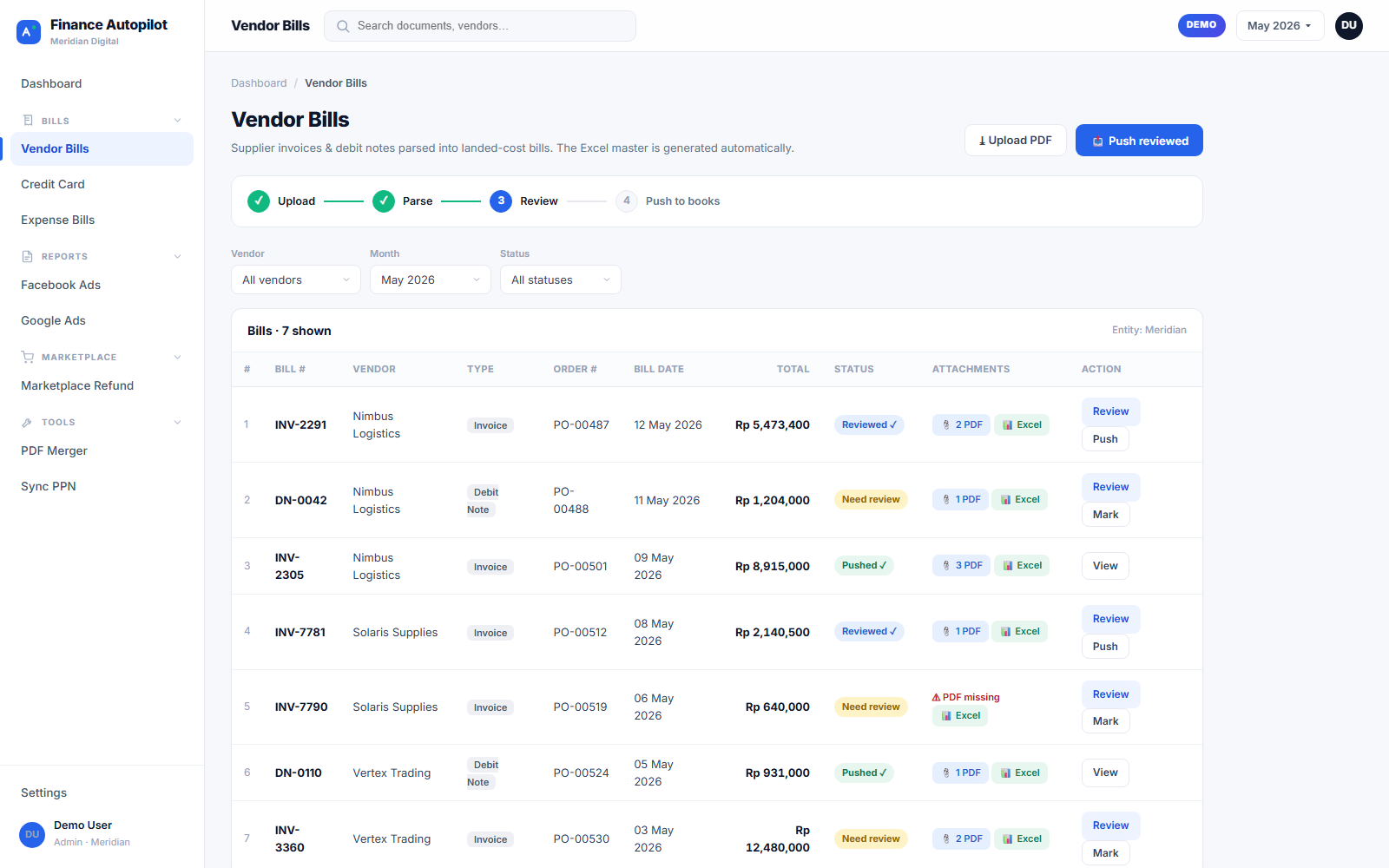This screenshot has height=868, width=1389.
Task: Open the Excel attachment for DN-0110
Action: coord(1020,773)
